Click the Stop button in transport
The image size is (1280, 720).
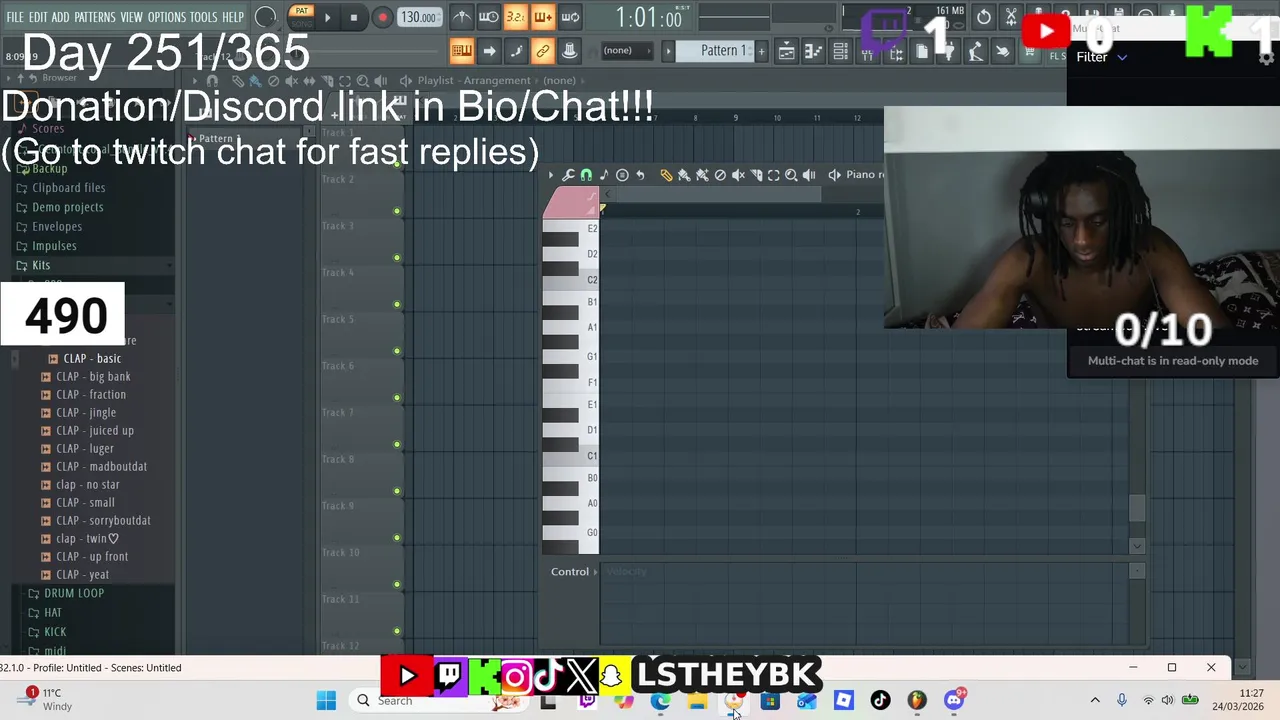pyautogui.click(x=354, y=17)
